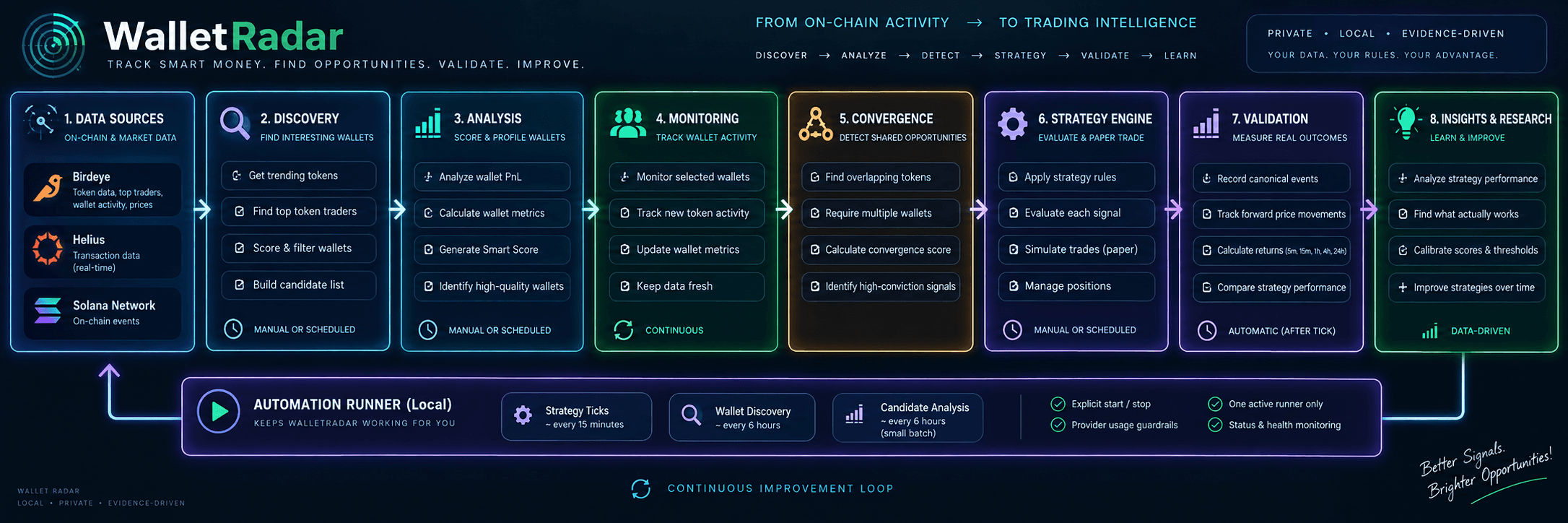
Task: Click the clock icon beside Automatic (After Tick)
Action: tap(1207, 330)
